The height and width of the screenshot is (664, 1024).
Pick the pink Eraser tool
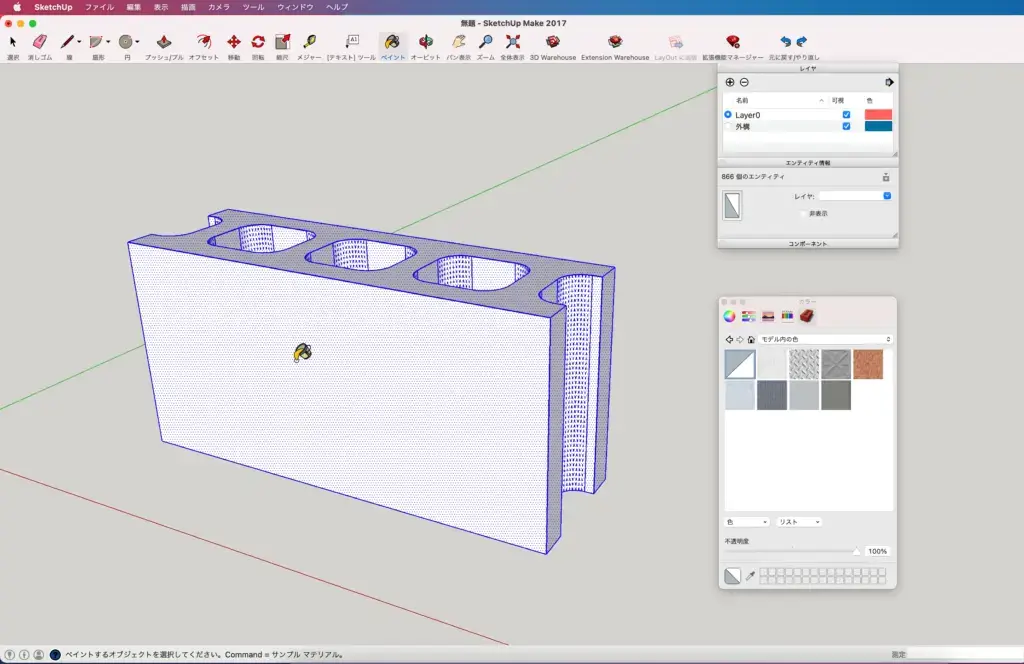coord(40,42)
